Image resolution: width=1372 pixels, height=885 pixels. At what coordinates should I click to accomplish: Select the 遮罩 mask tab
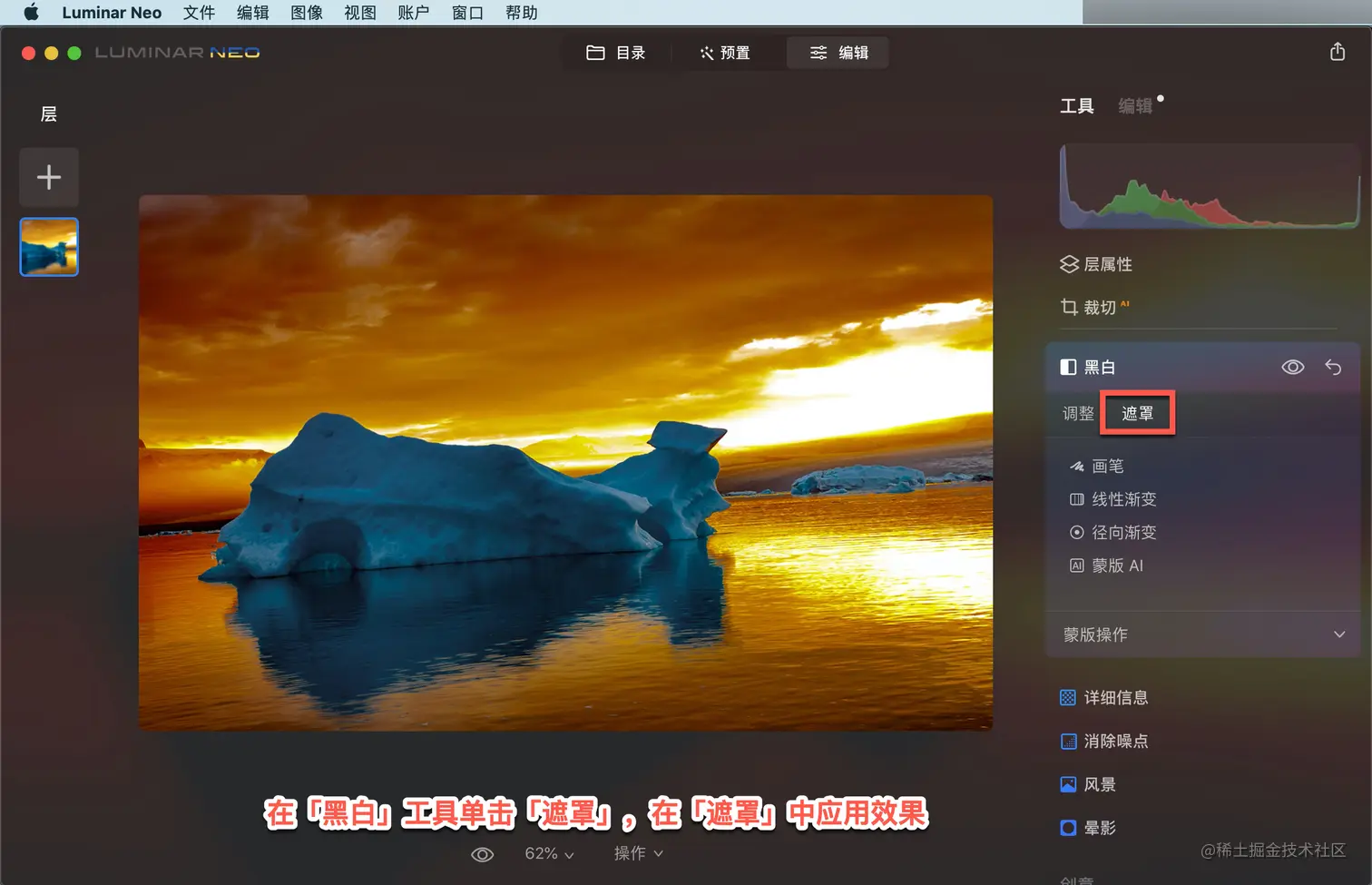(1138, 414)
